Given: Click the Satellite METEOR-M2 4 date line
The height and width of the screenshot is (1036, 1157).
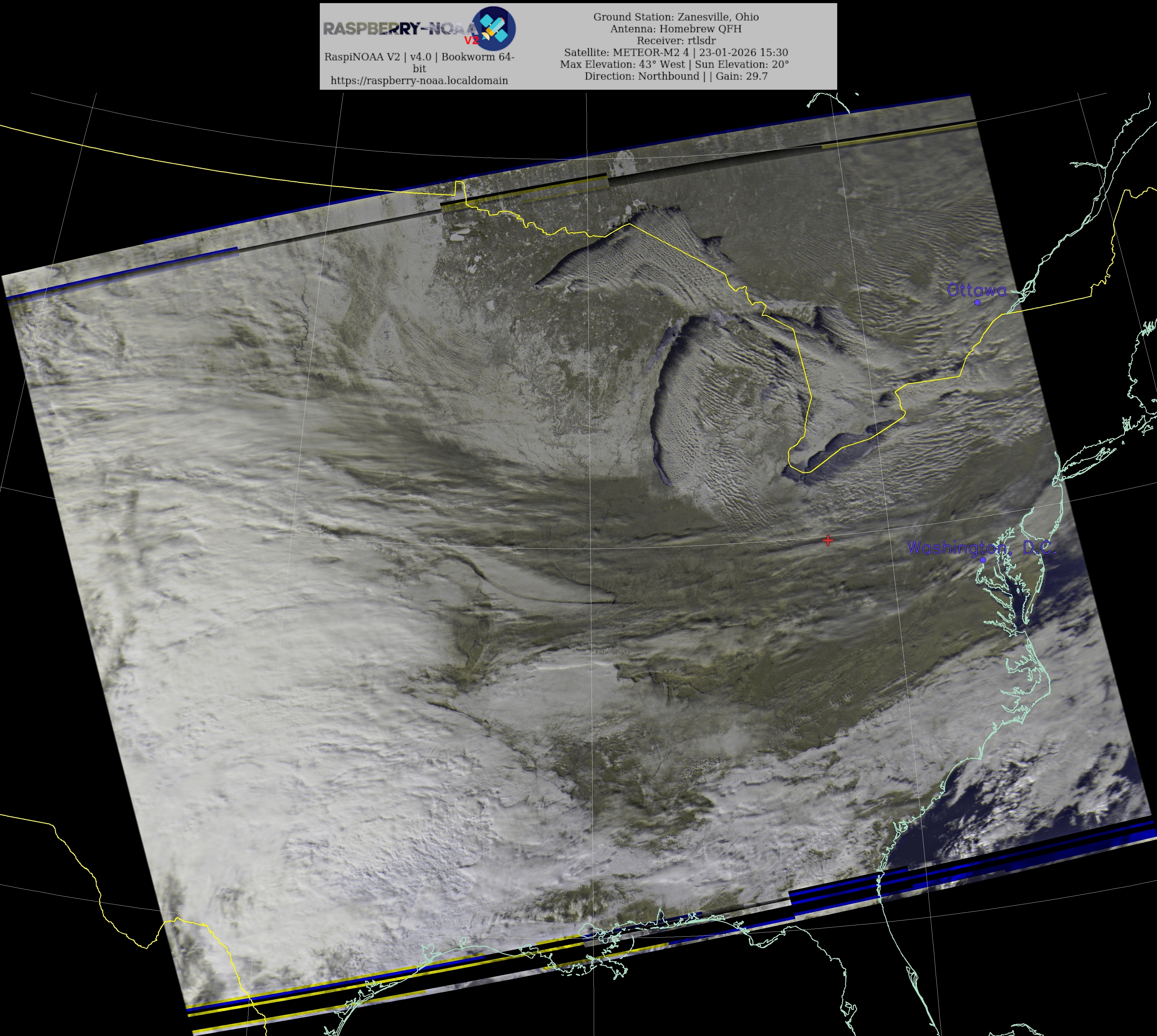Looking at the screenshot, I should (x=676, y=52).
